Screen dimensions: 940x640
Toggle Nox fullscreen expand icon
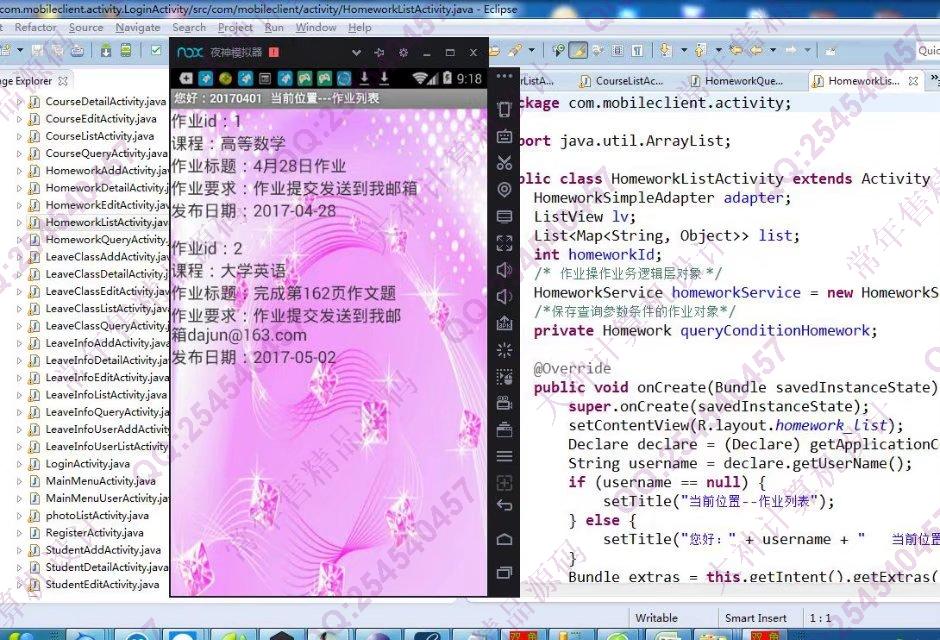point(504,242)
